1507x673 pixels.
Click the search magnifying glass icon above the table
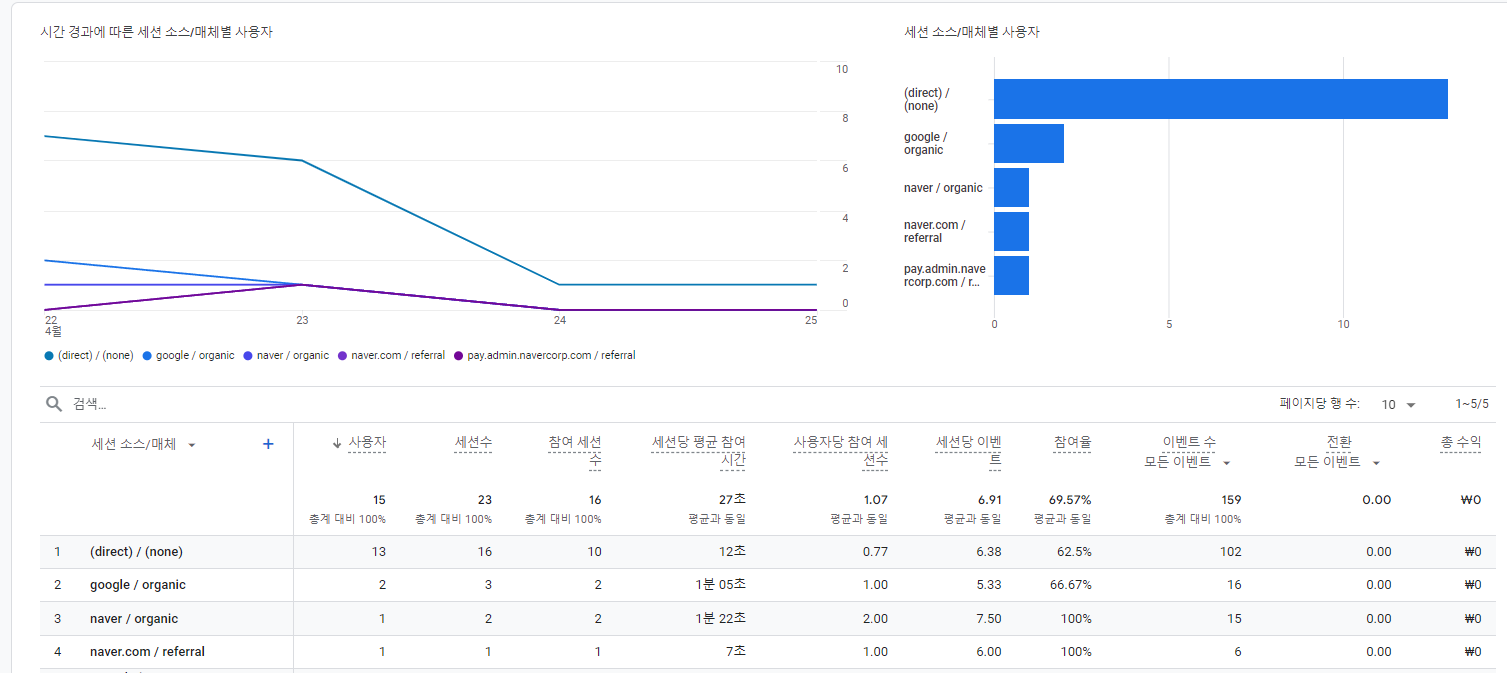pos(54,403)
